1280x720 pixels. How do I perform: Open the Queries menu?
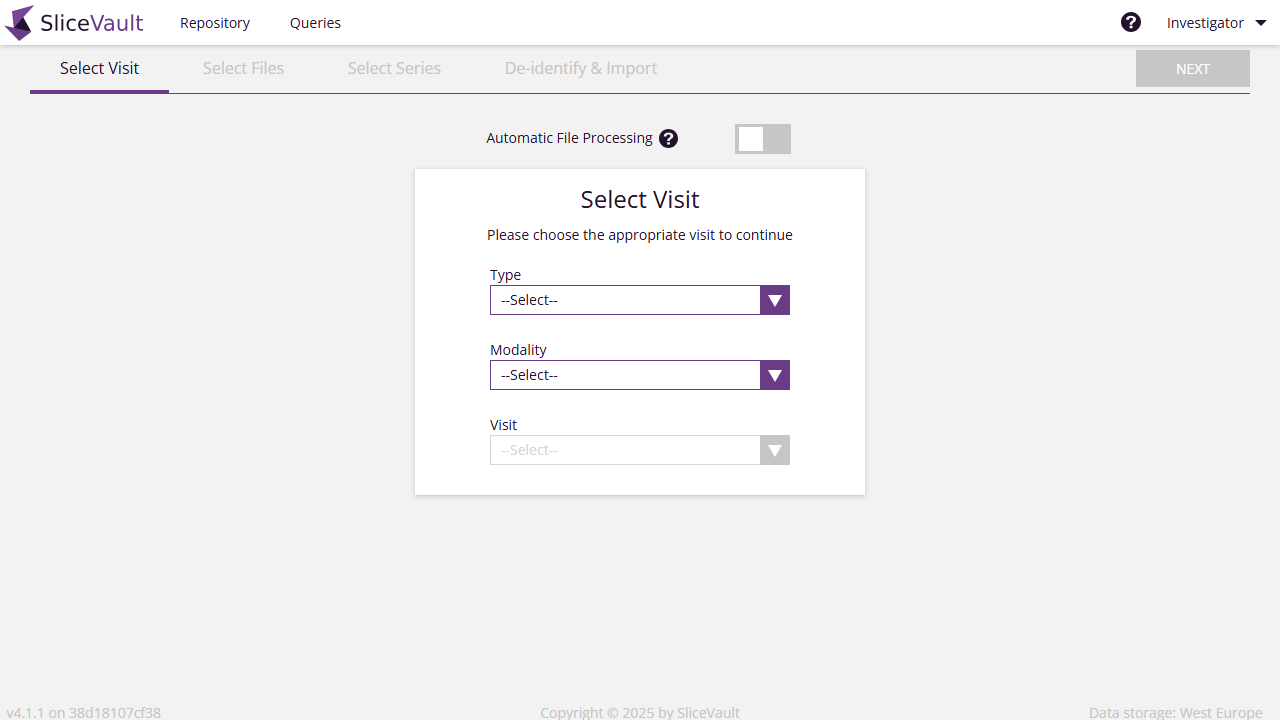[x=315, y=22]
